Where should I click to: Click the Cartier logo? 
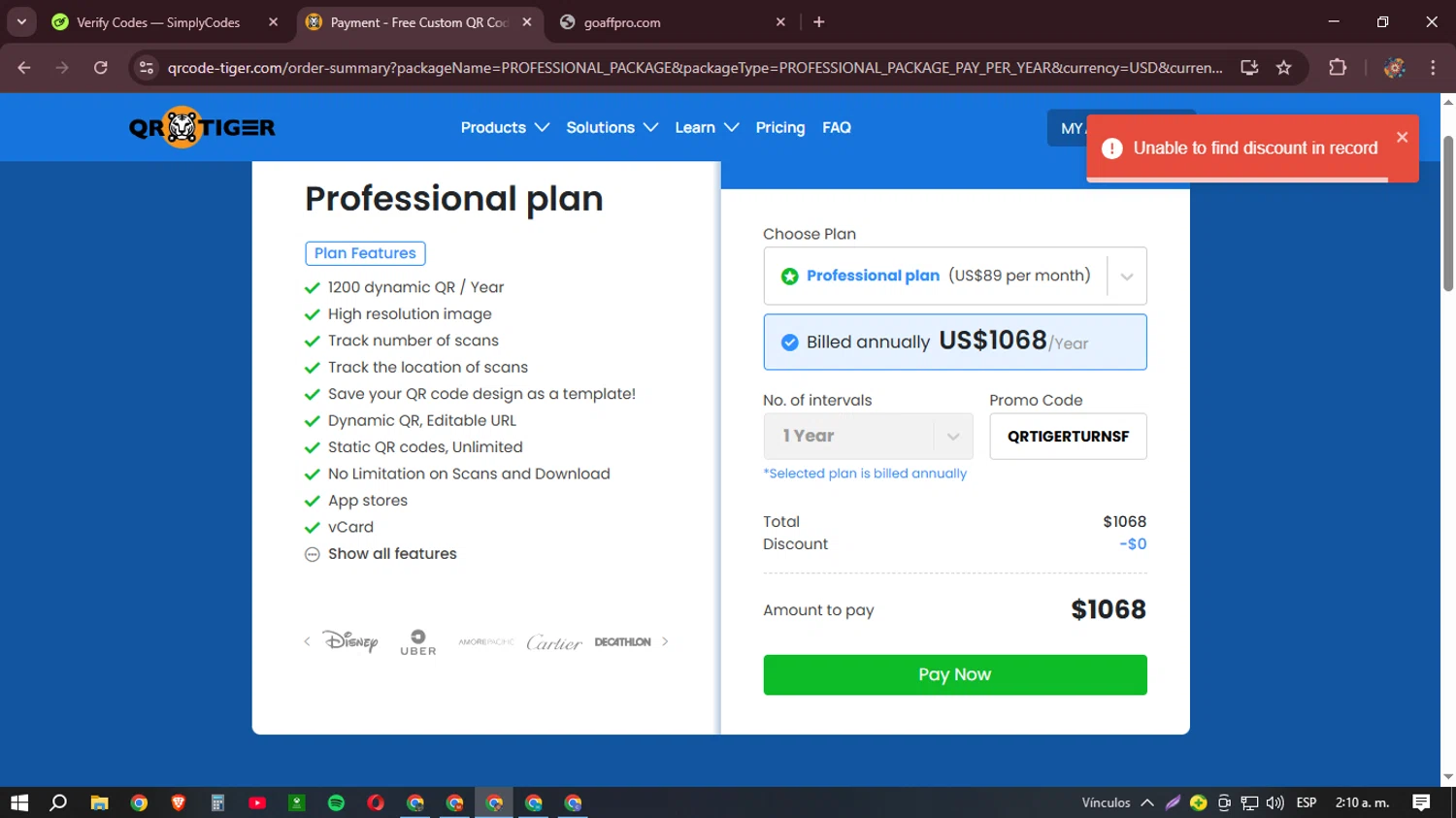[x=554, y=642]
